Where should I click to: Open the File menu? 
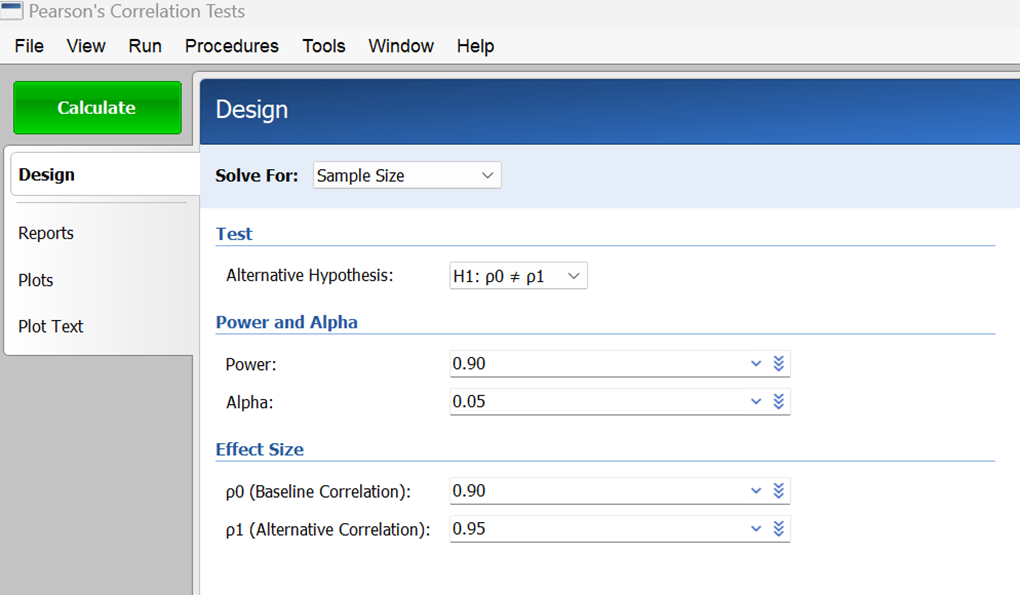tap(29, 46)
